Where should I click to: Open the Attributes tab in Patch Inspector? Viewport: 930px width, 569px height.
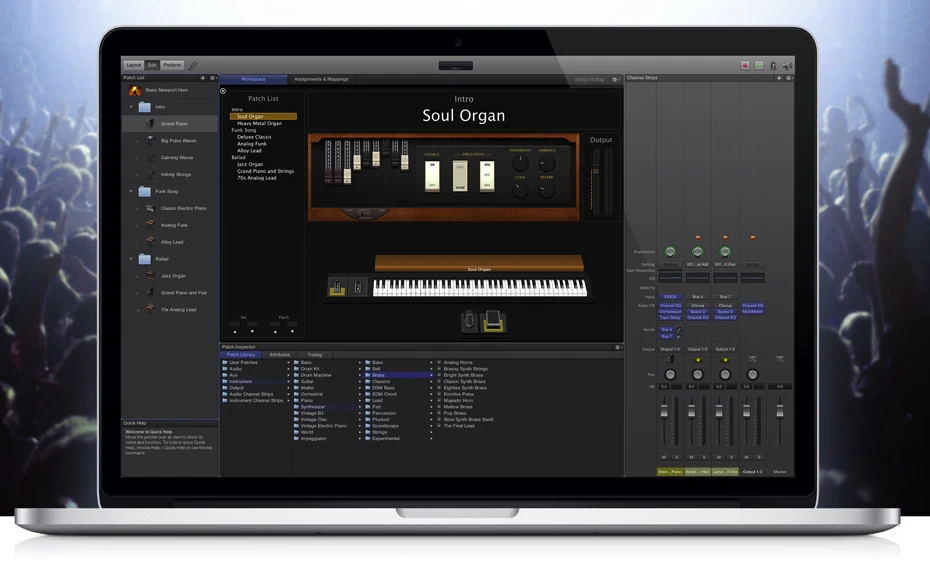tap(279, 355)
